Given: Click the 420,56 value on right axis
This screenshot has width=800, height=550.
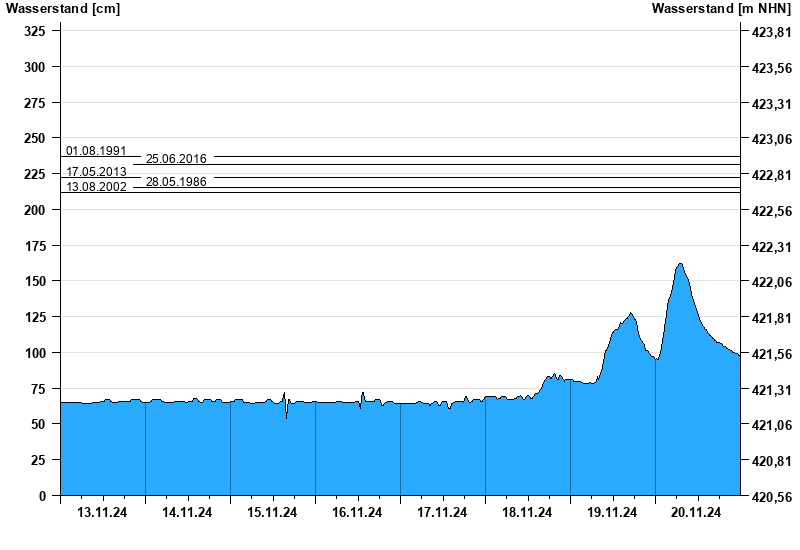Looking at the screenshot, I should [x=772, y=497].
